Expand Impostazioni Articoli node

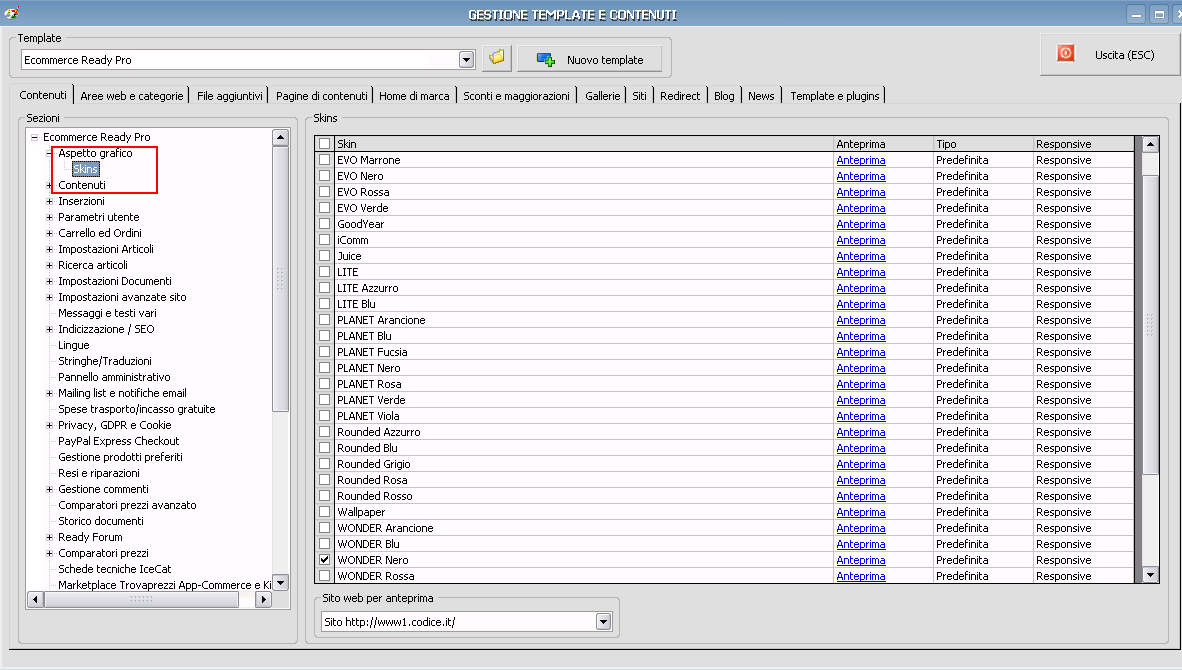(x=49, y=249)
